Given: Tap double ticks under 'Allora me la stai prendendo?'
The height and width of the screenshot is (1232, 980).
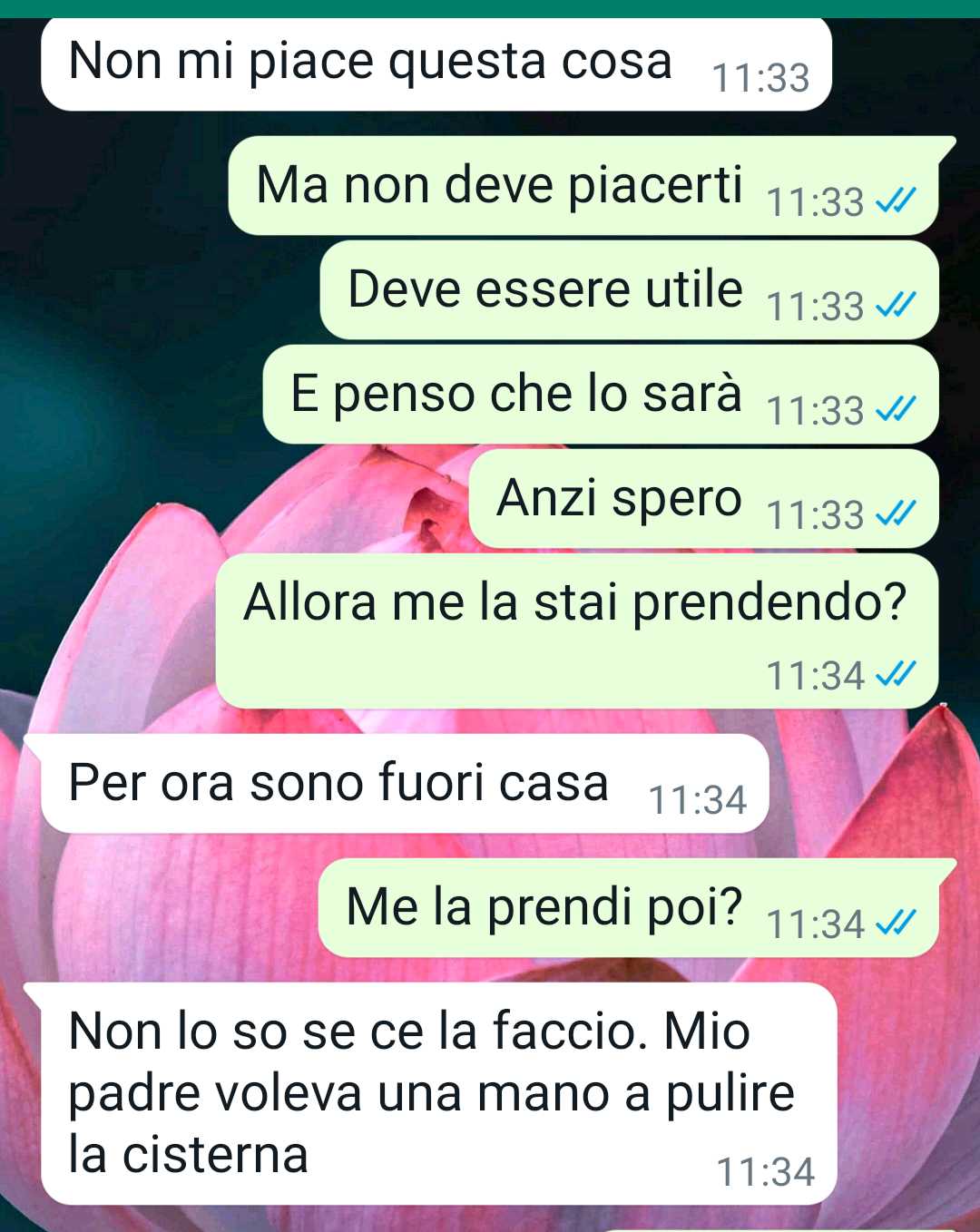Looking at the screenshot, I should 896,673.
